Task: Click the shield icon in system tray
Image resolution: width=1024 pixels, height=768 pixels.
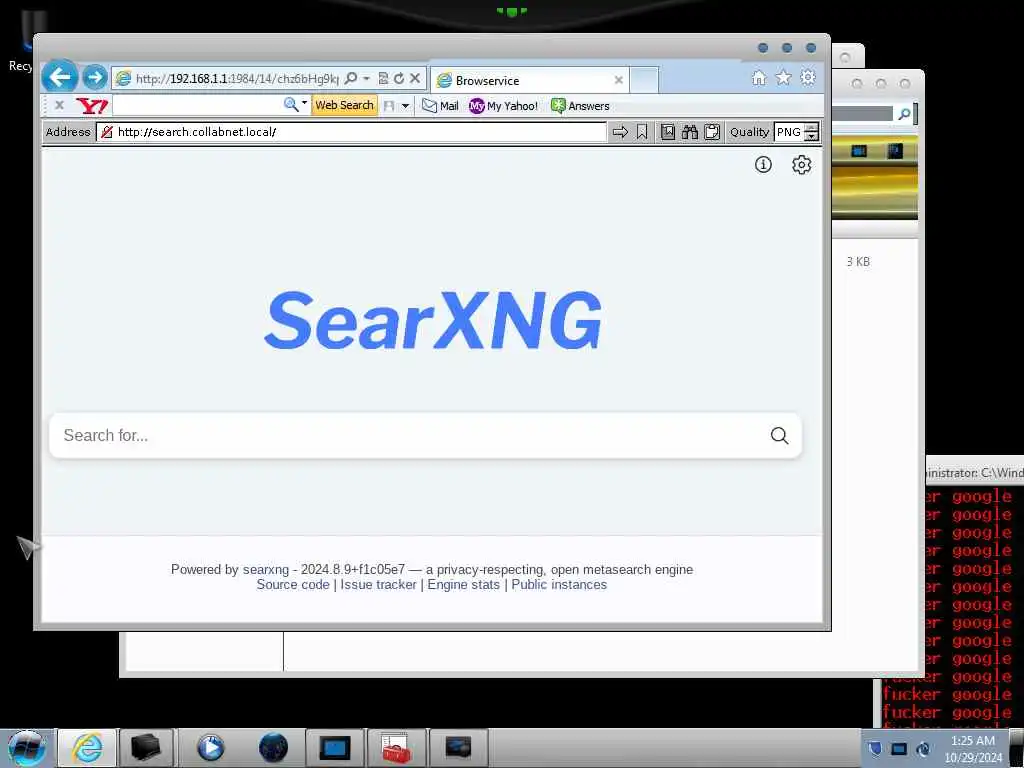Action: [x=875, y=749]
